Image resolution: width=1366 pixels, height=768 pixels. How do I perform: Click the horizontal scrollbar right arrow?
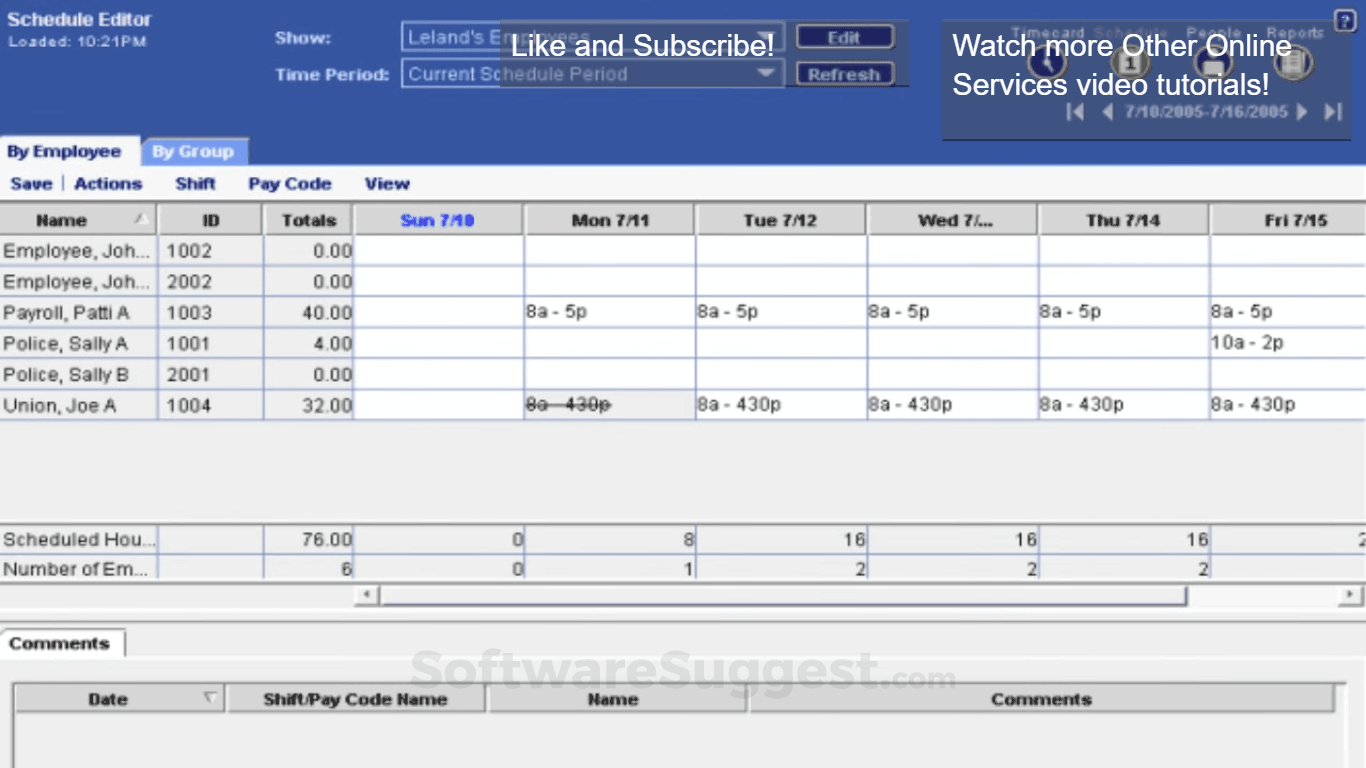[x=1351, y=594]
